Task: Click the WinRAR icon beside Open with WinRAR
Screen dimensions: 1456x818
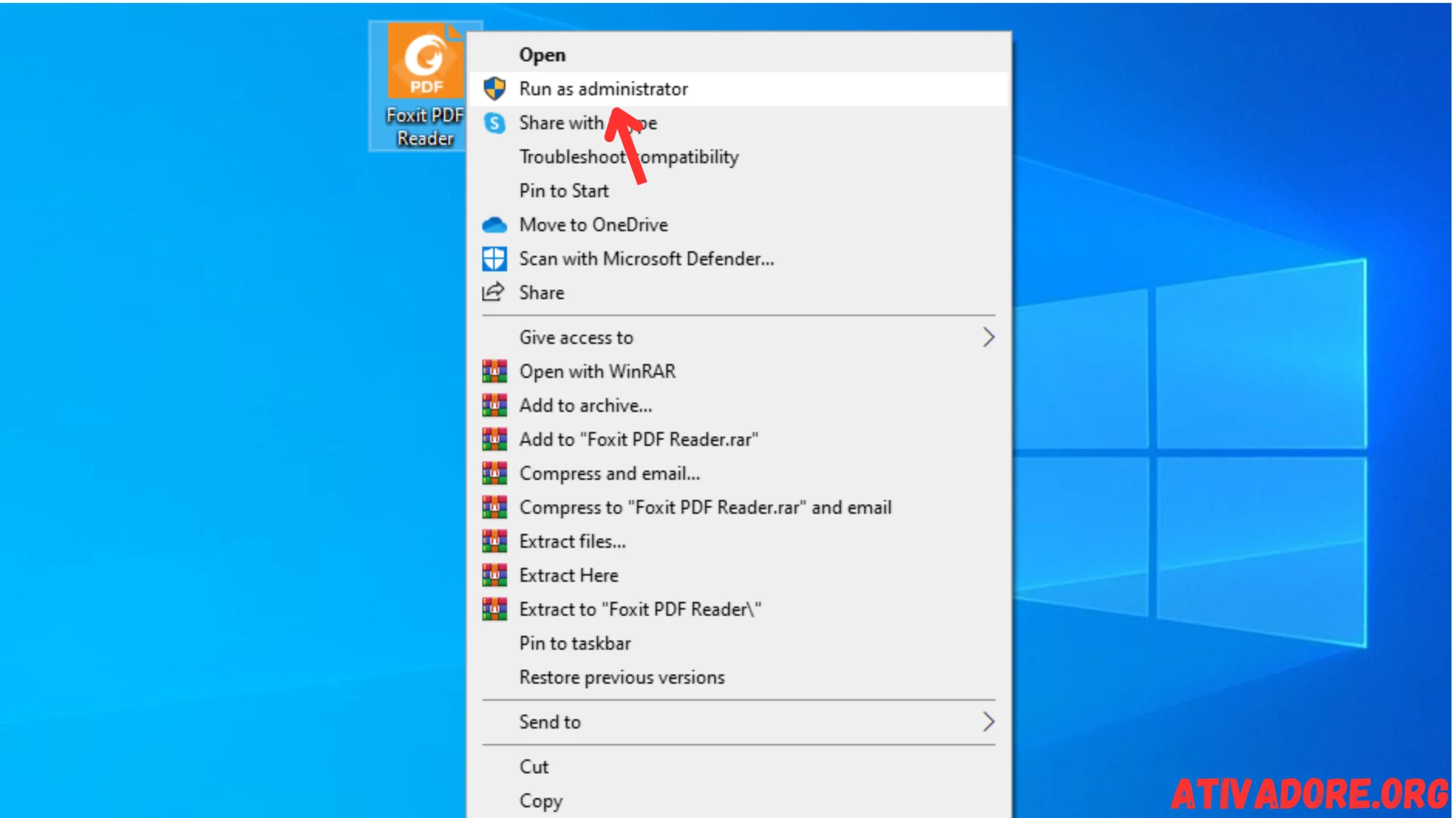Action: tap(494, 371)
